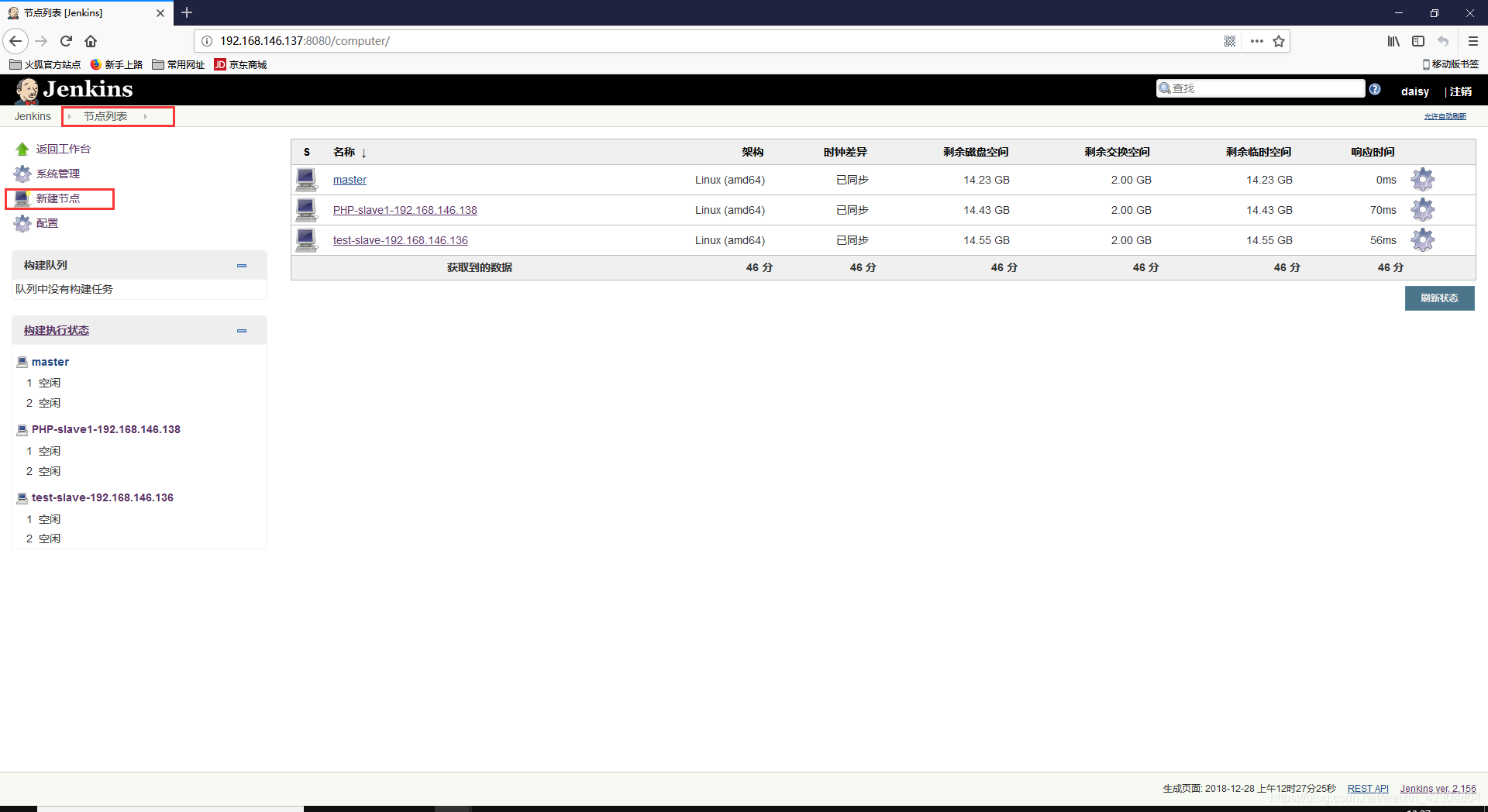The height and width of the screenshot is (812, 1488).
Task: Bookmark this page with star icon
Action: tap(1279, 41)
